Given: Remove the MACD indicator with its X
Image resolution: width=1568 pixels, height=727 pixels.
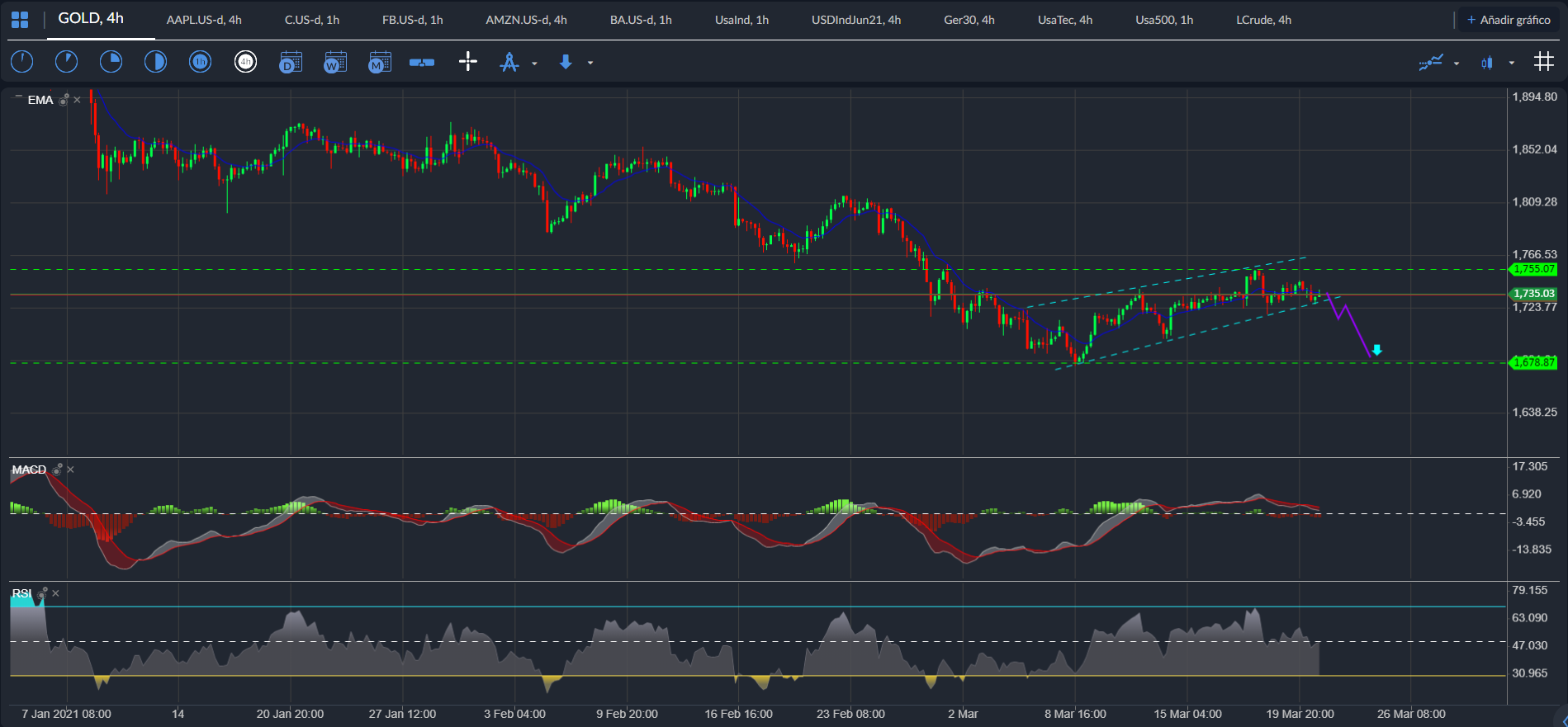Looking at the screenshot, I should coord(71,470).
